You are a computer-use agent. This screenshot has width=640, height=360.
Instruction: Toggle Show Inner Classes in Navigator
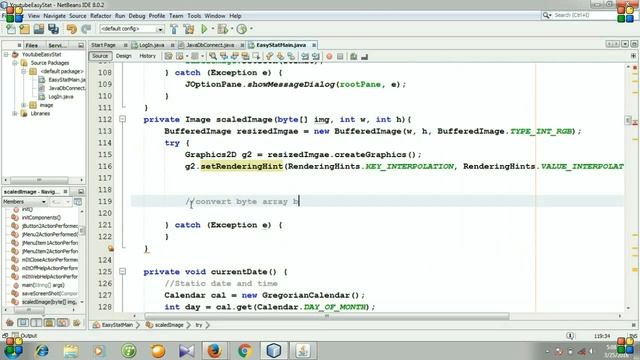[x=62, y=323]
